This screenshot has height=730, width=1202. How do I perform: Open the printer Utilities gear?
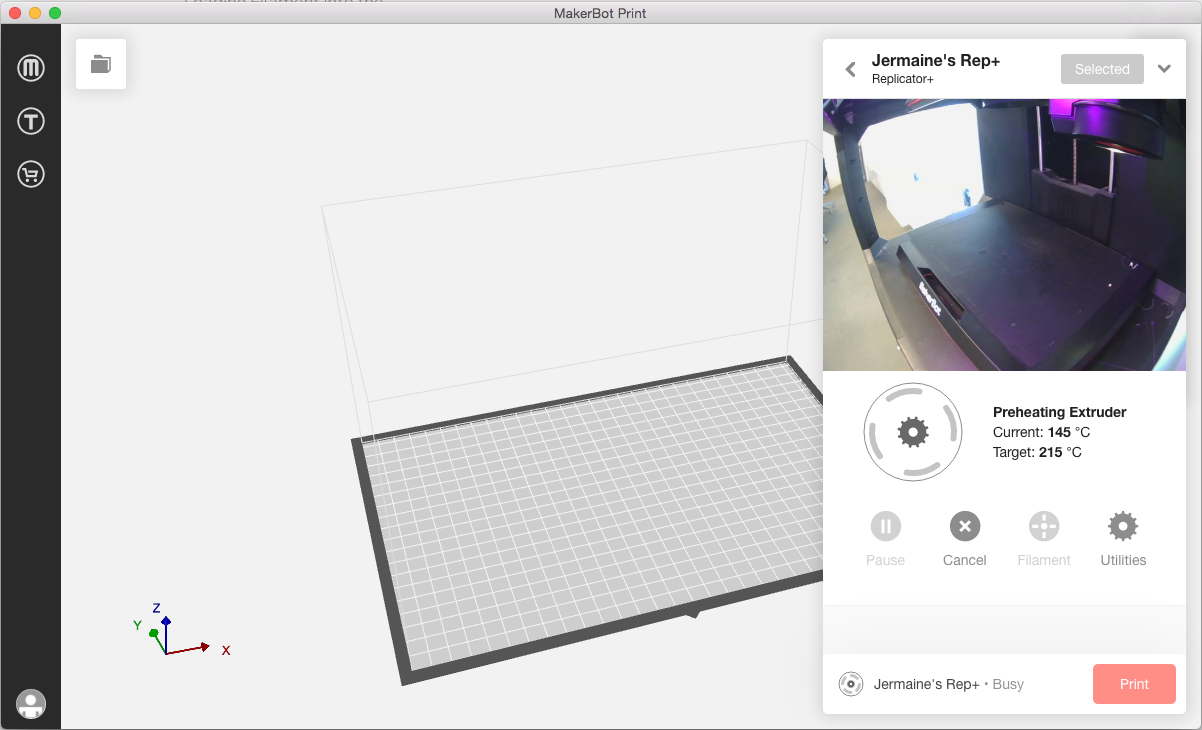click(1123, 526)
